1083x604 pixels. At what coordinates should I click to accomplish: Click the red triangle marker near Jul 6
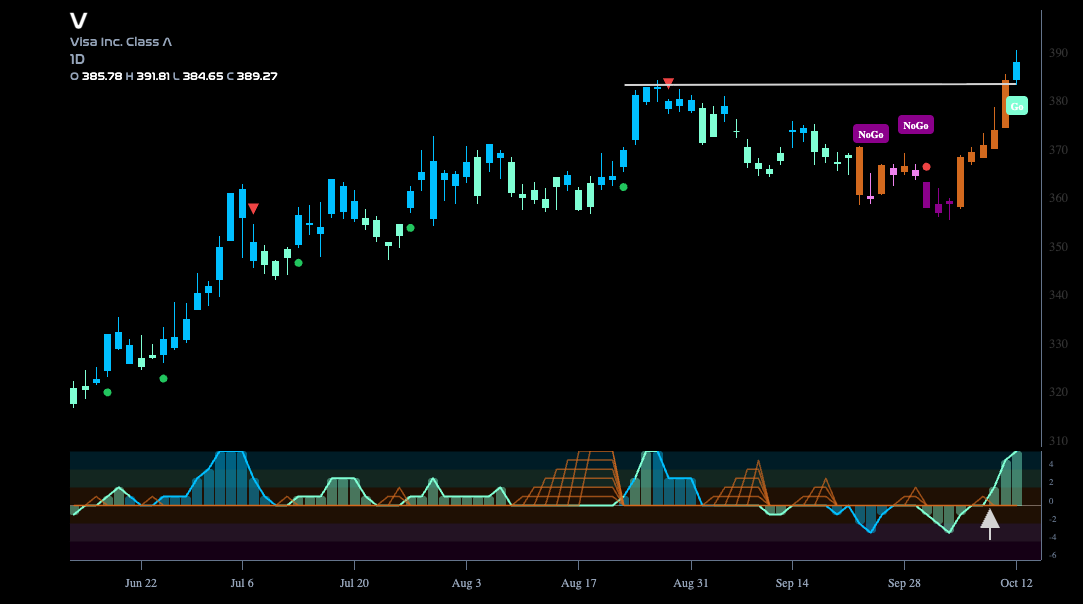253,208
